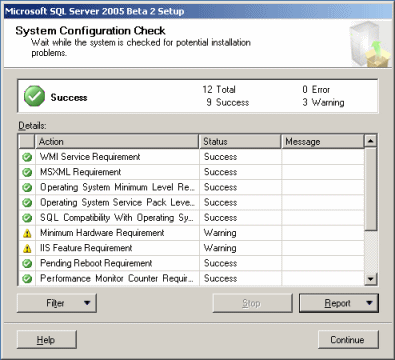Click success icon beside Performance Monitor Counter row
The width and height of the screenshot is (395, 360).
[x=27, y=278]
